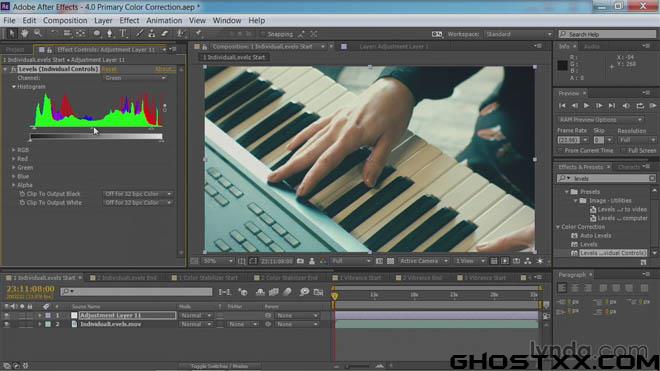Select Auto Levels in Effects & Presets

point(595,236)
